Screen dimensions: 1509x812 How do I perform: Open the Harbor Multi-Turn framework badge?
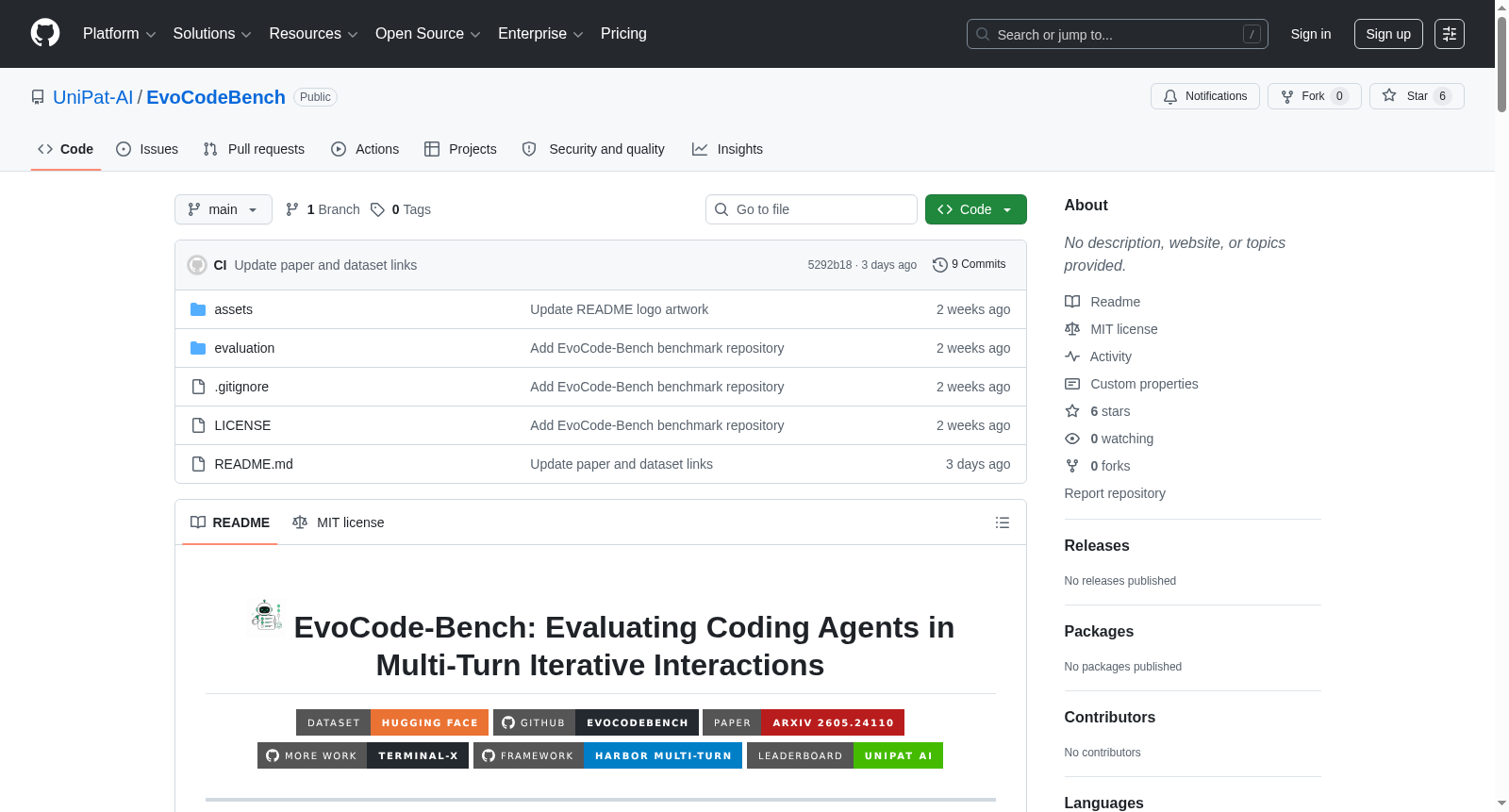(607, 755)
